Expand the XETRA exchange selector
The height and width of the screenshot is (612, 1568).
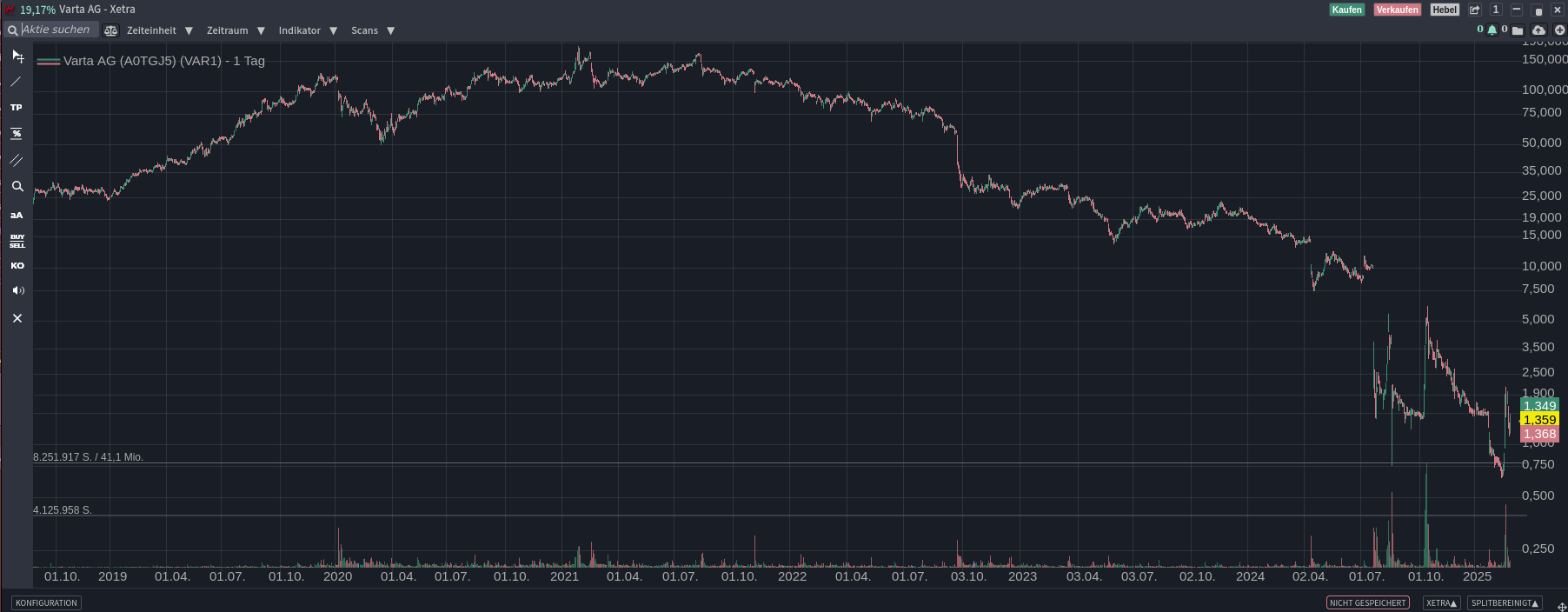click(1441, 602)
